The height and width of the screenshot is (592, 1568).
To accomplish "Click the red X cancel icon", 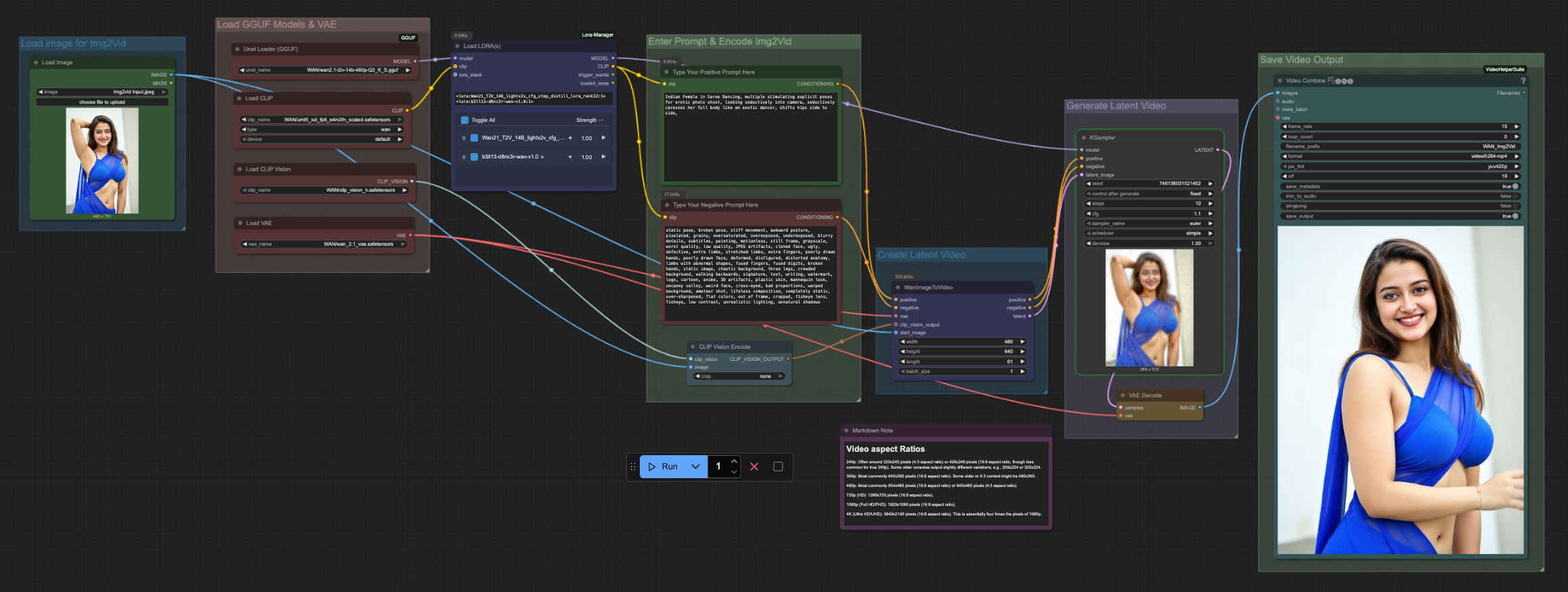I will click(754, 467).
